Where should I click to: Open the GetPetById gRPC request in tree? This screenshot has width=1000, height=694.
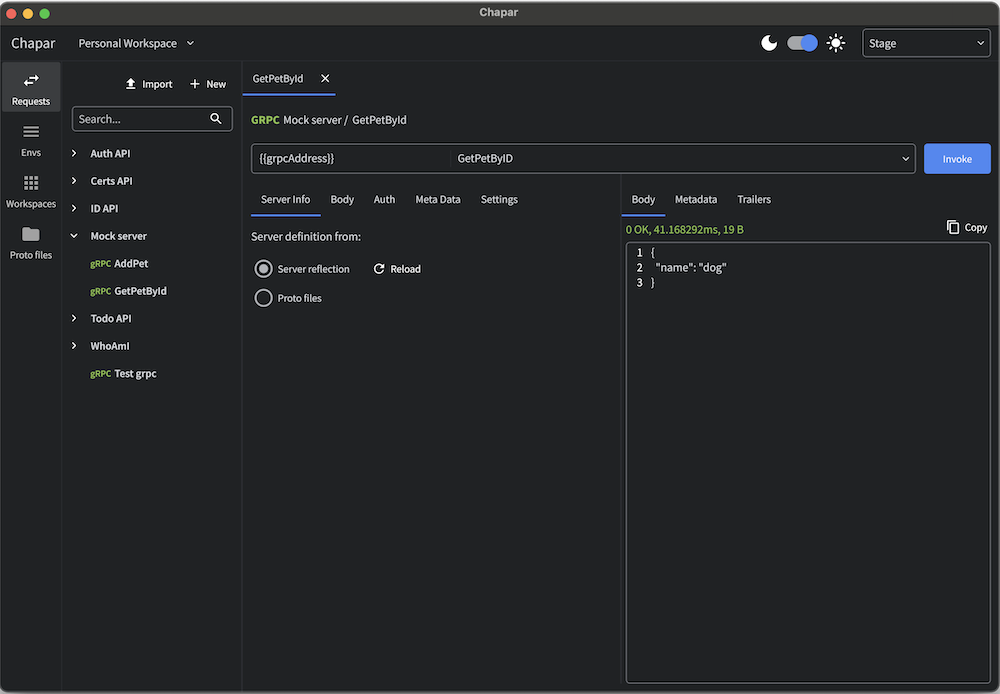(128, 291)
